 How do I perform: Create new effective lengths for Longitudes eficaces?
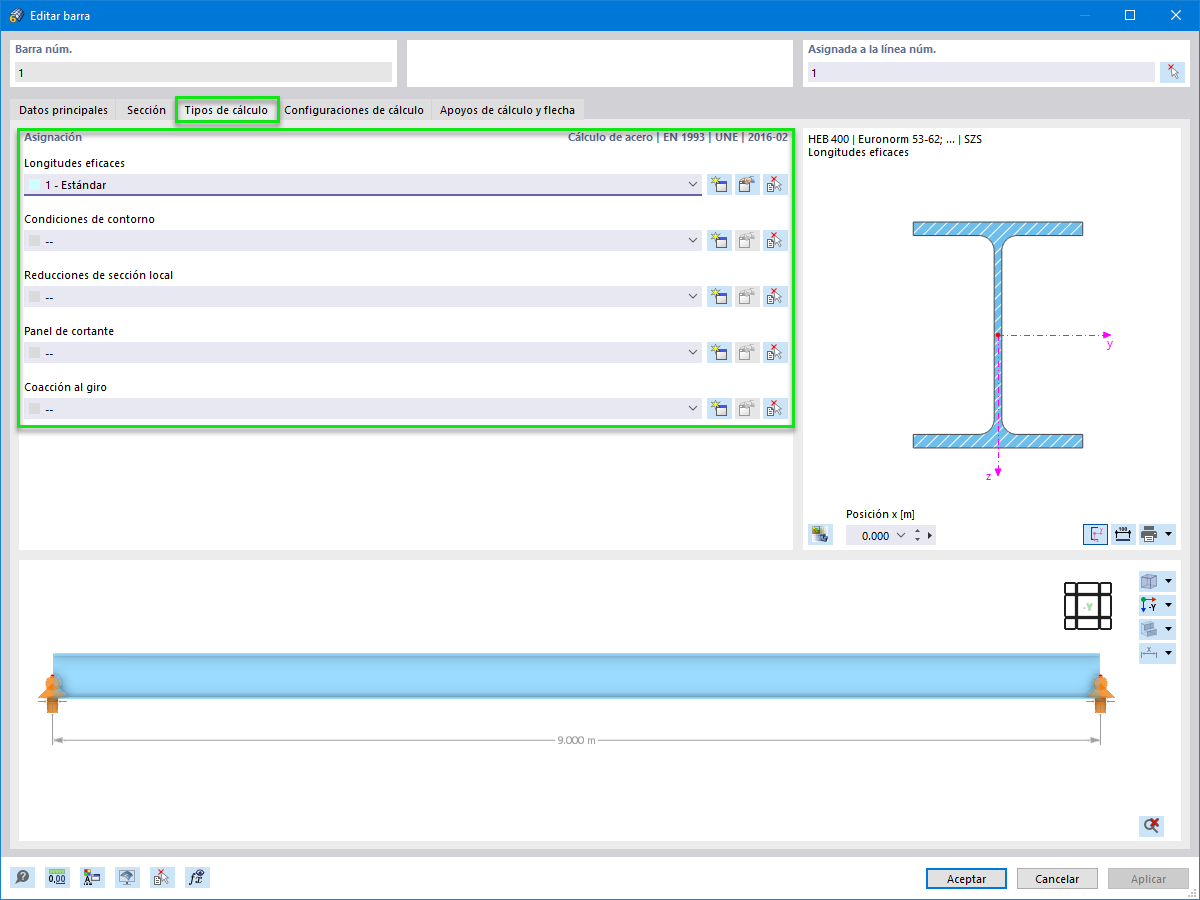click(718, 184)
